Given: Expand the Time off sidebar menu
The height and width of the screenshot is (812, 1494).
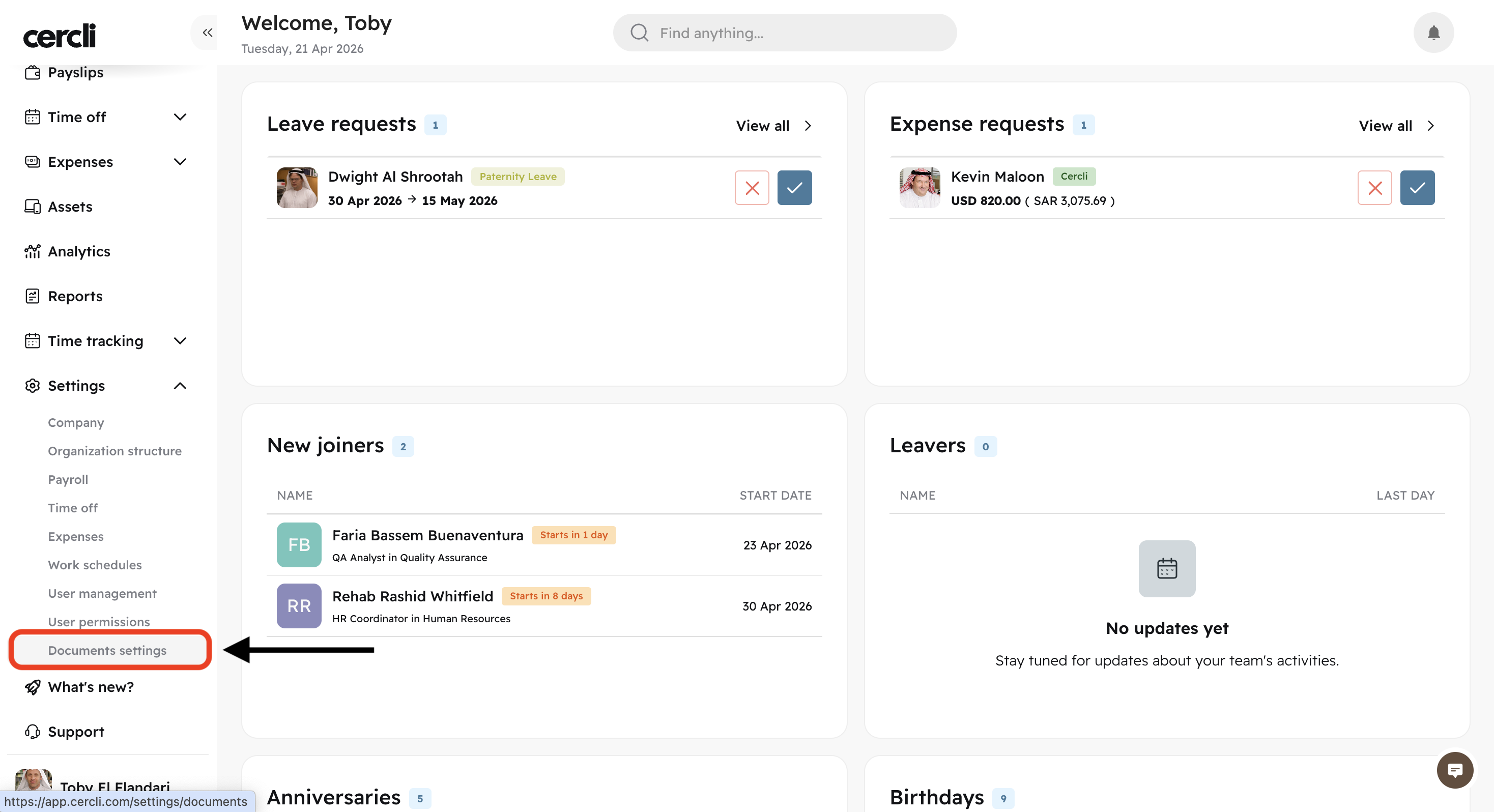Looking at the screenshot, I should [x=180, y=117].
